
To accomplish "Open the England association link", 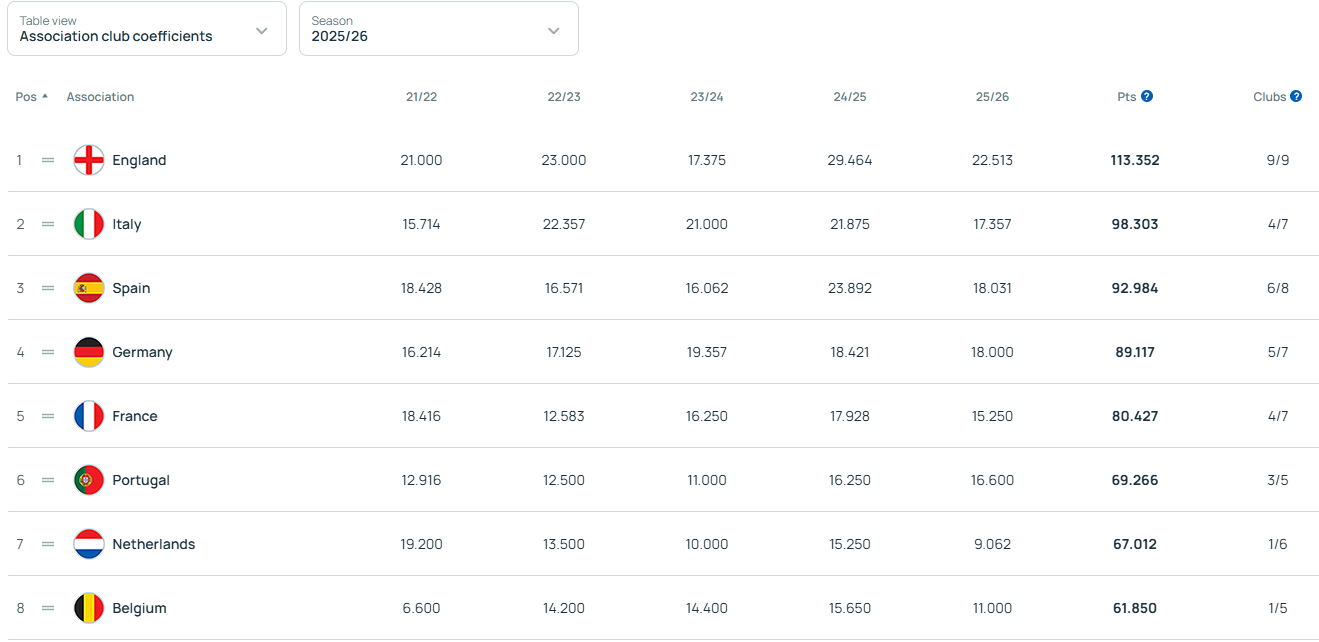I will [139, 160].
